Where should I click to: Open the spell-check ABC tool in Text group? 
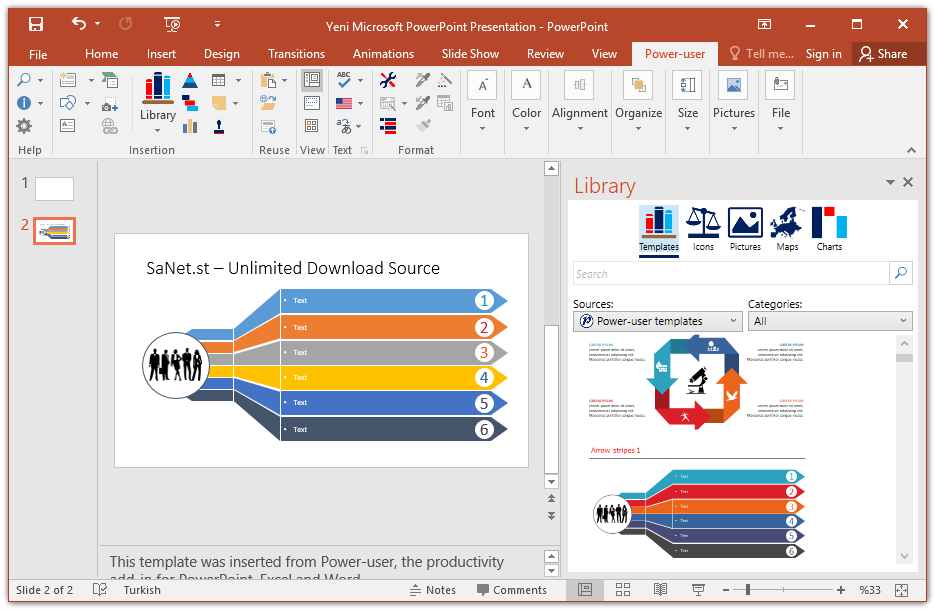click(343, 79)
